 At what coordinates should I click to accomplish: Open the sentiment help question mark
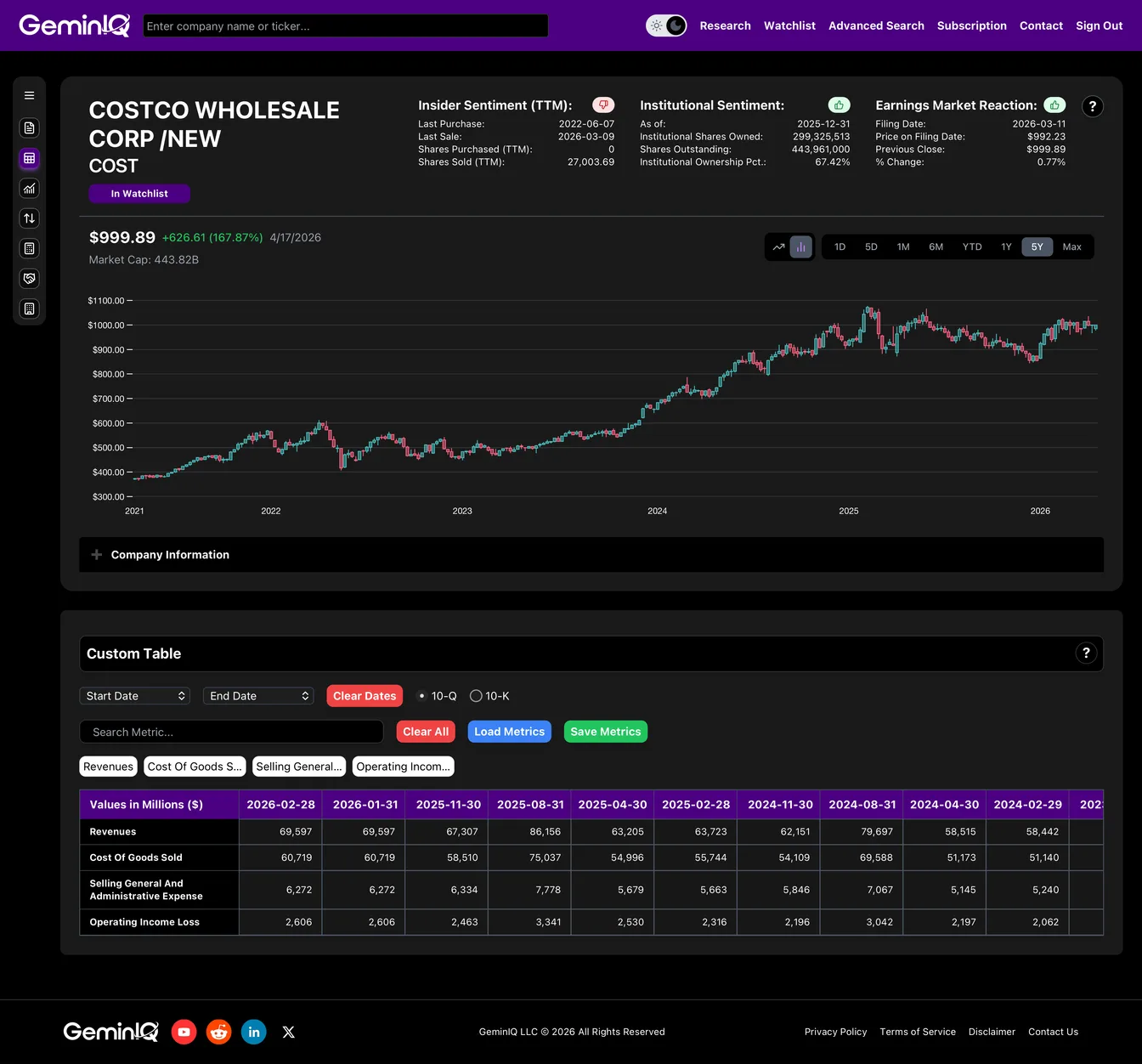point(1093,106)
